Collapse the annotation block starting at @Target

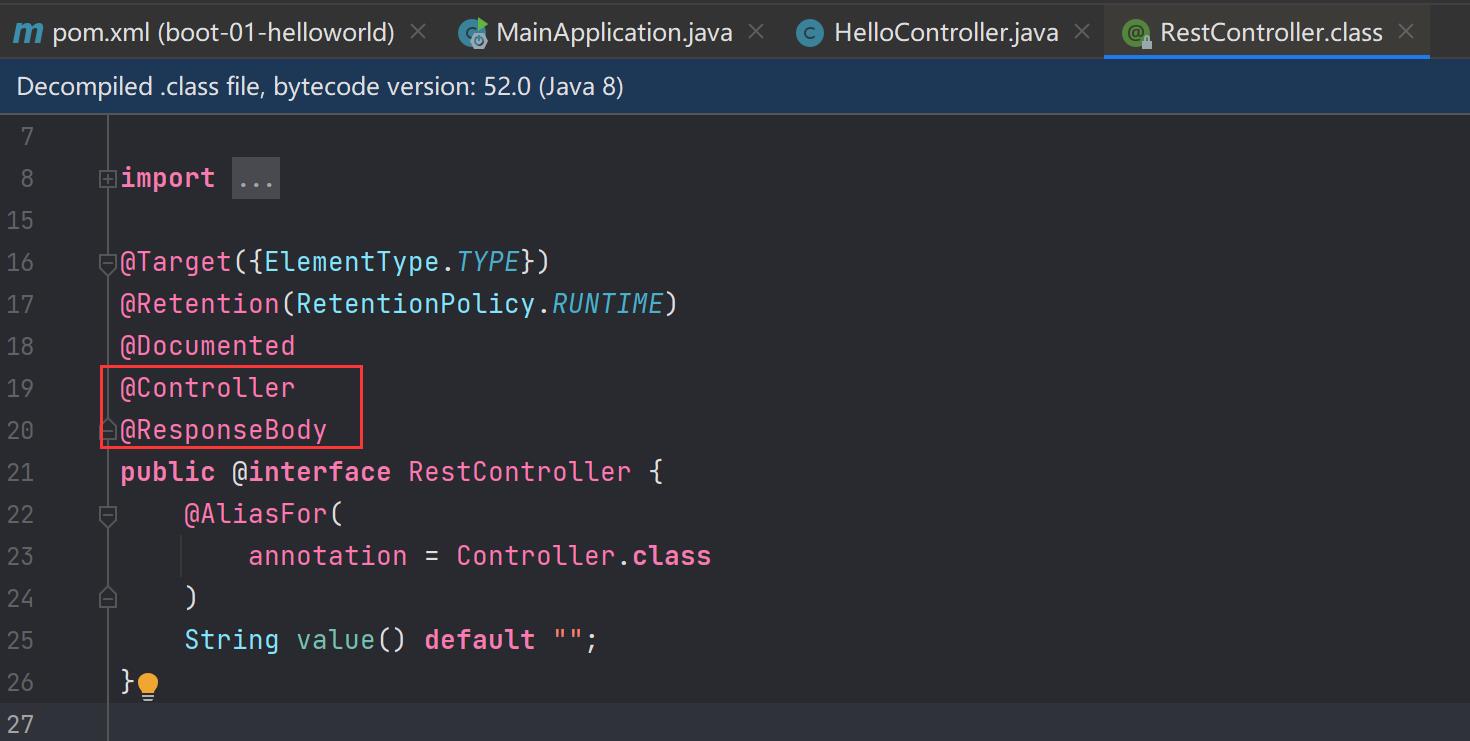pyautogui.click(x=107, y=263)
